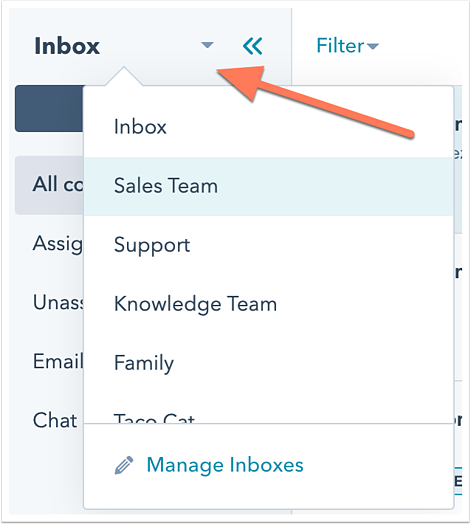Click the dark blue sidebar button
The image size is (471, 524).
coord(49,108)
